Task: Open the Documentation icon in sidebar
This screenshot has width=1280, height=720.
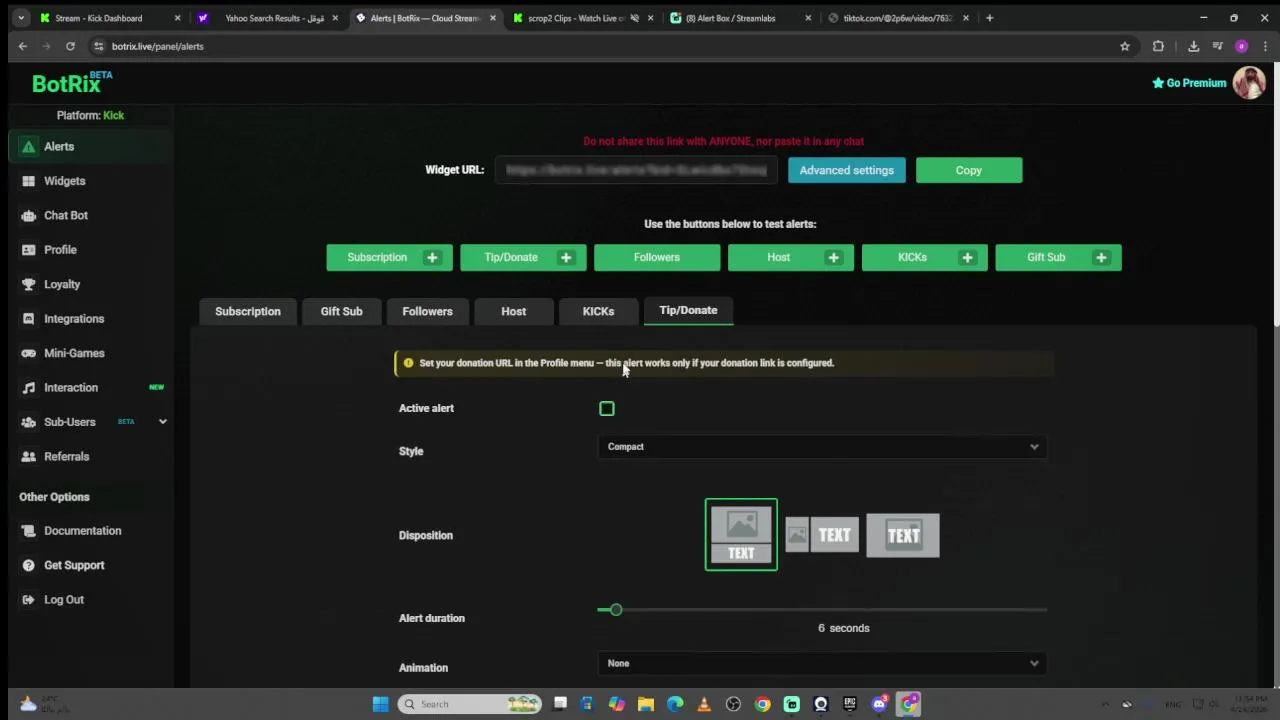Action: pyautogui.click(x=28, y=531)
